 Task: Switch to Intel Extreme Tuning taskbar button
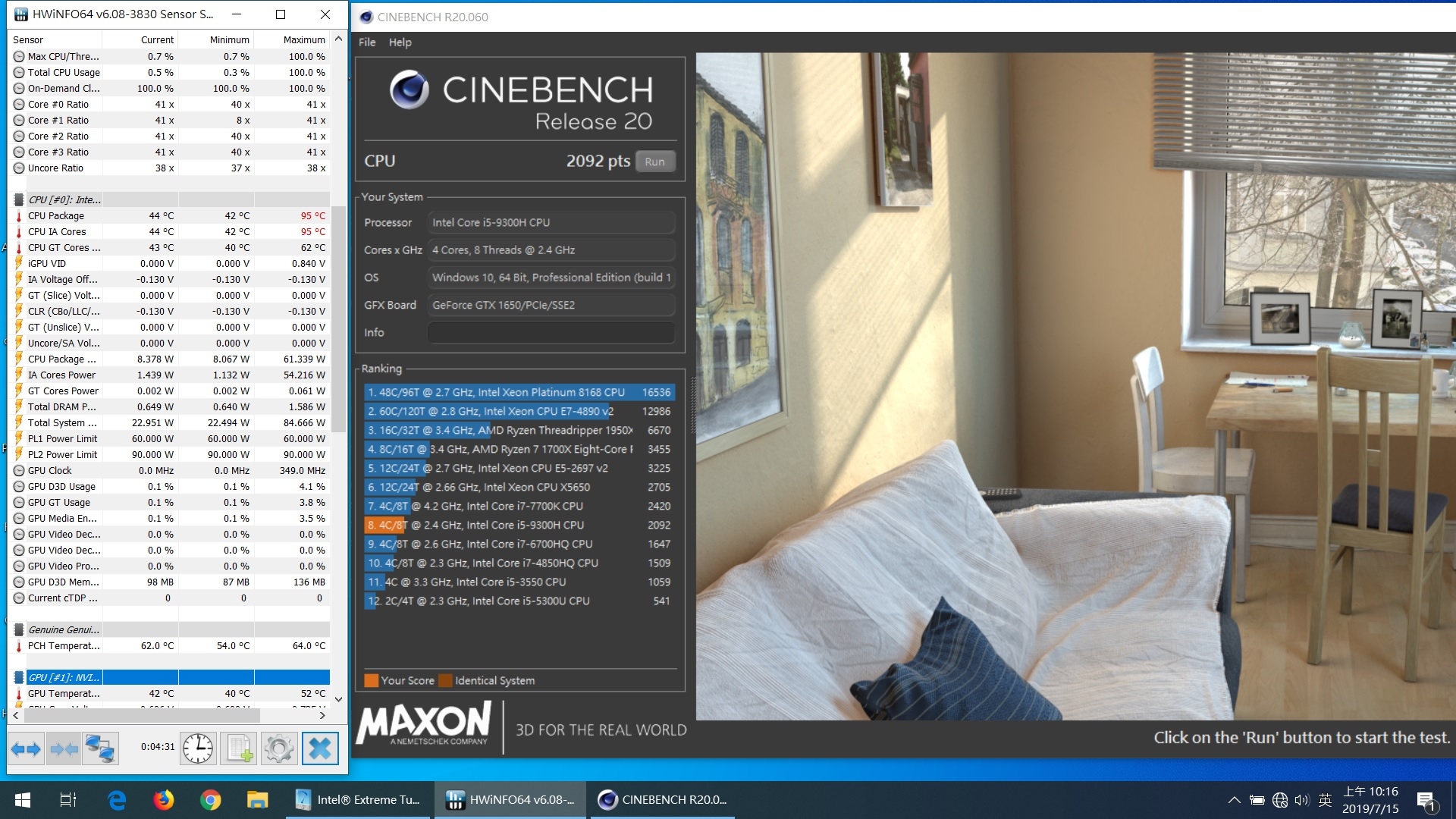pos(358,800)
